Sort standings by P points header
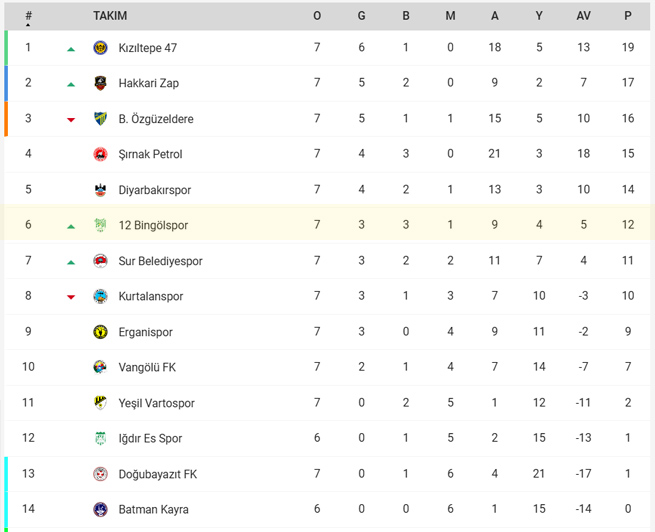655x532 pixels. click(x=627, y=16)
